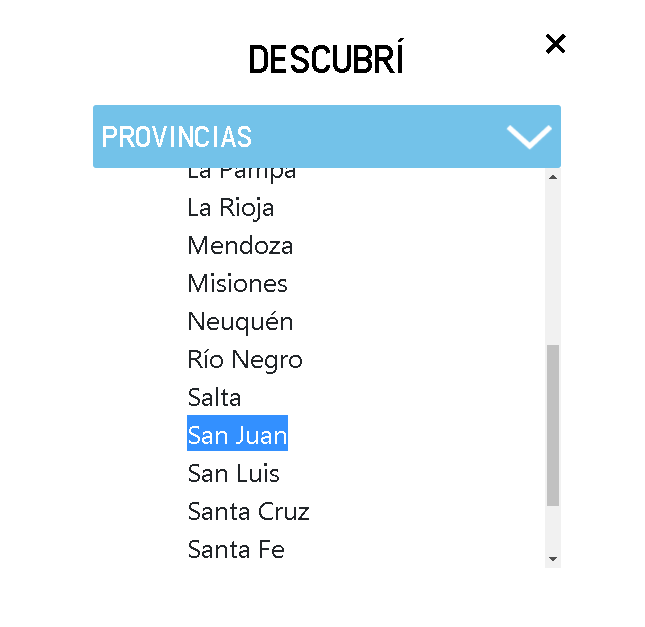Image resolution: width=645 pixels, height=627 pixels.
Task: Choose La Rioja province
Action: [x=231, y=208]
